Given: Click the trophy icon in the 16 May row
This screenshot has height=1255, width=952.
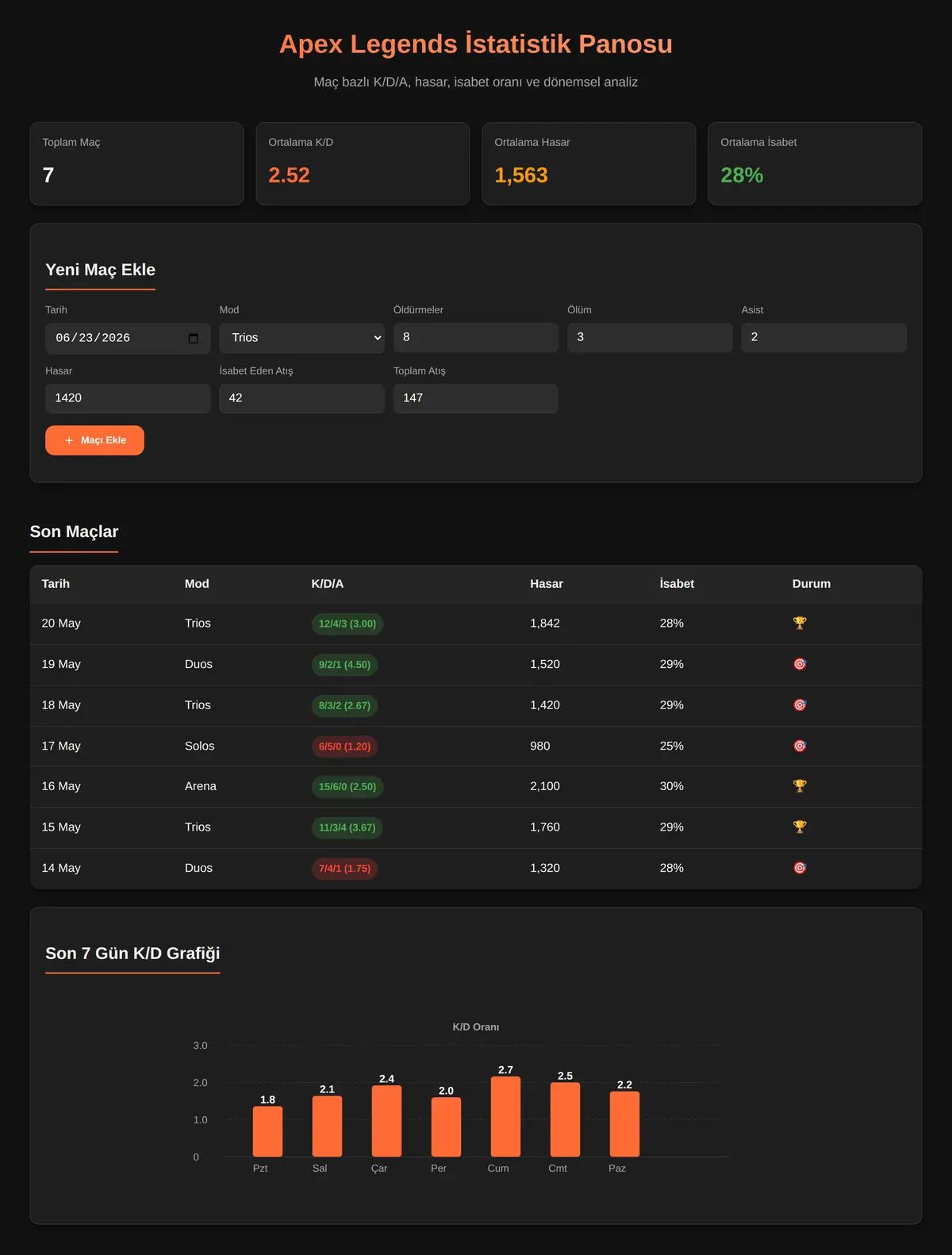Looking at the screenshot, I should [800, 786].
